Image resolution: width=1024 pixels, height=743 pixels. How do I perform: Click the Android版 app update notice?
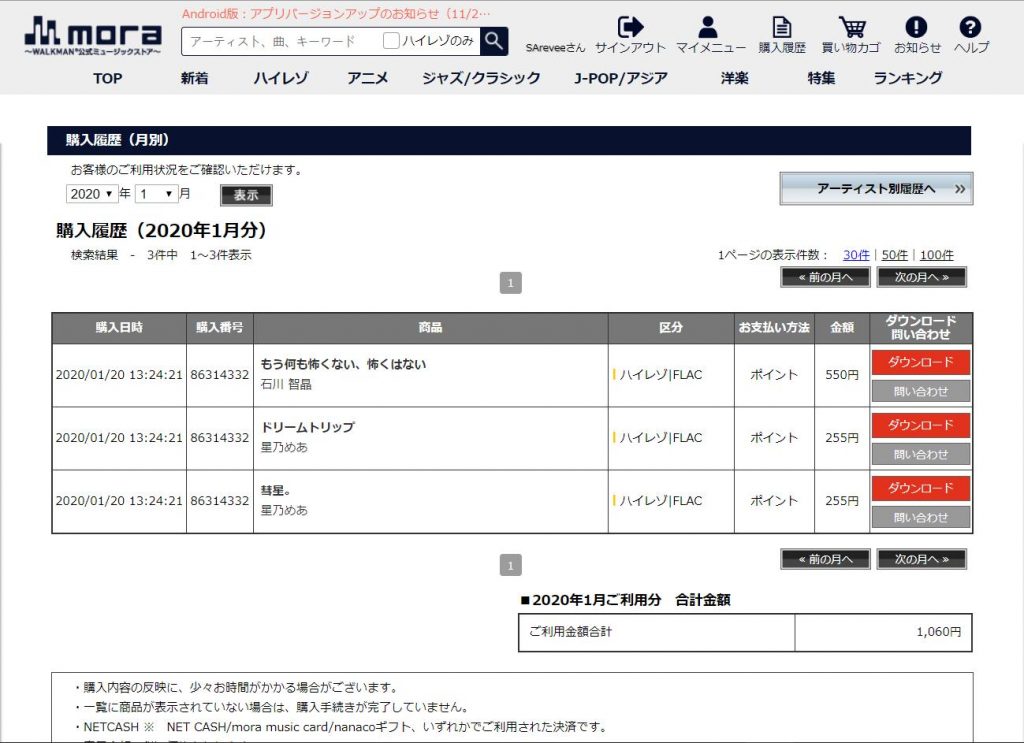[x=336, y=14]
